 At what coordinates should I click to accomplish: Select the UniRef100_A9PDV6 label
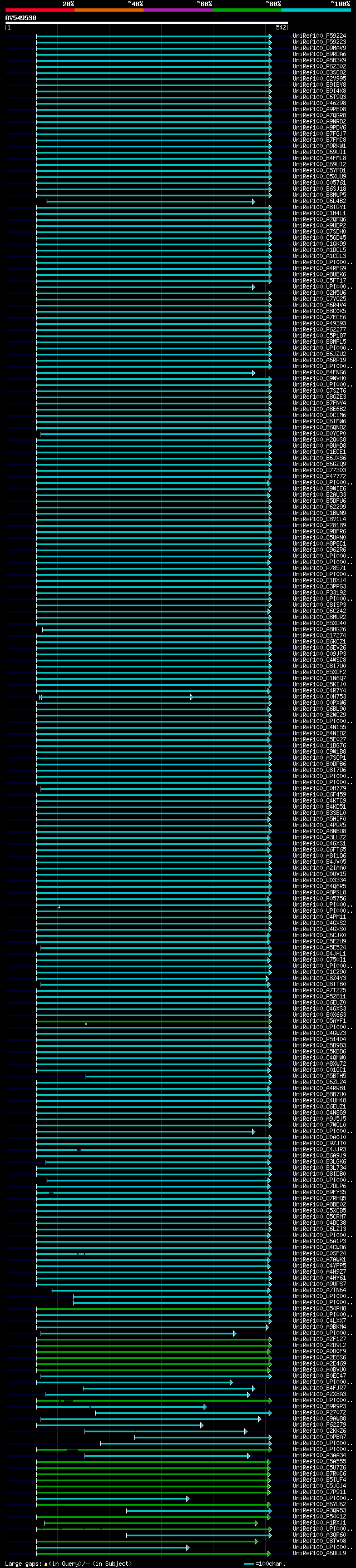click(319, 127)
